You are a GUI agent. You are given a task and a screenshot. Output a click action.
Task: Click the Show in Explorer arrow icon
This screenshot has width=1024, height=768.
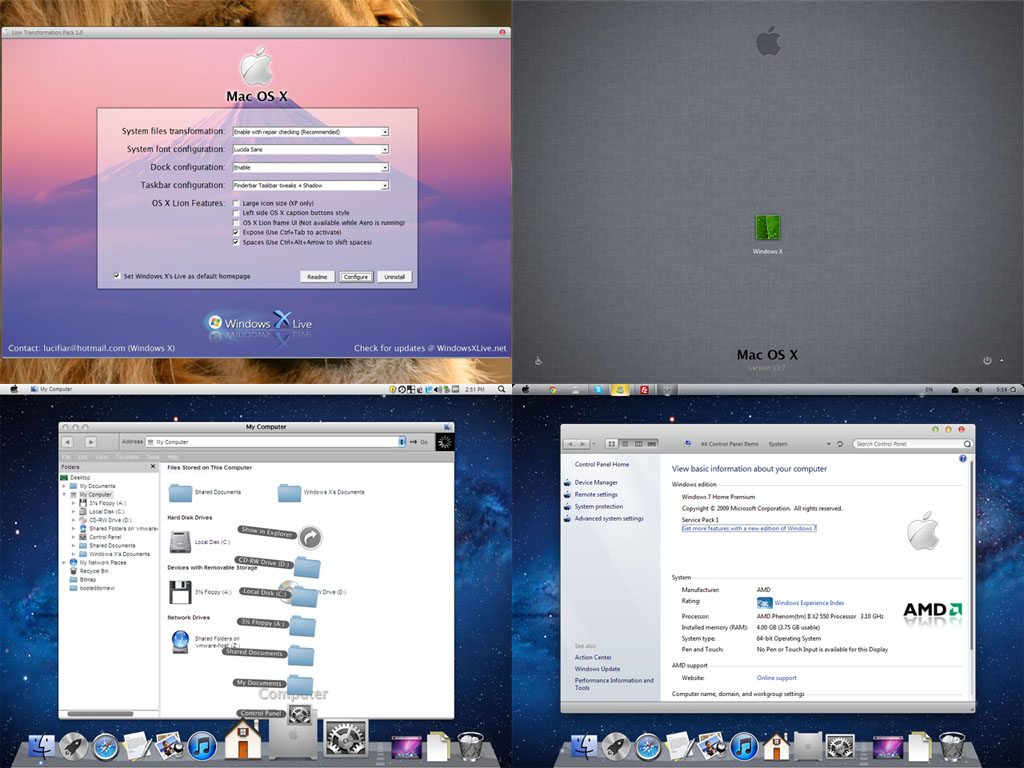click(311, 538)
